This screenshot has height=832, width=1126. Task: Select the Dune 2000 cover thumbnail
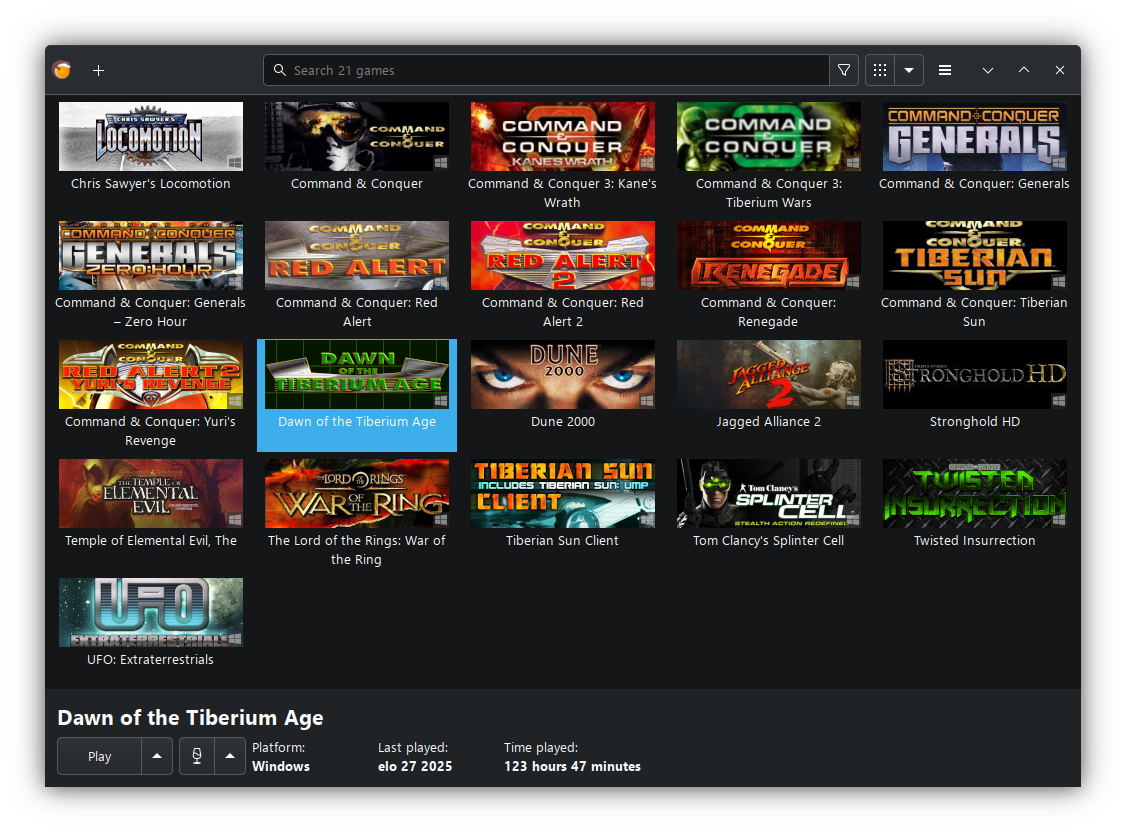[x=563, y=375]
